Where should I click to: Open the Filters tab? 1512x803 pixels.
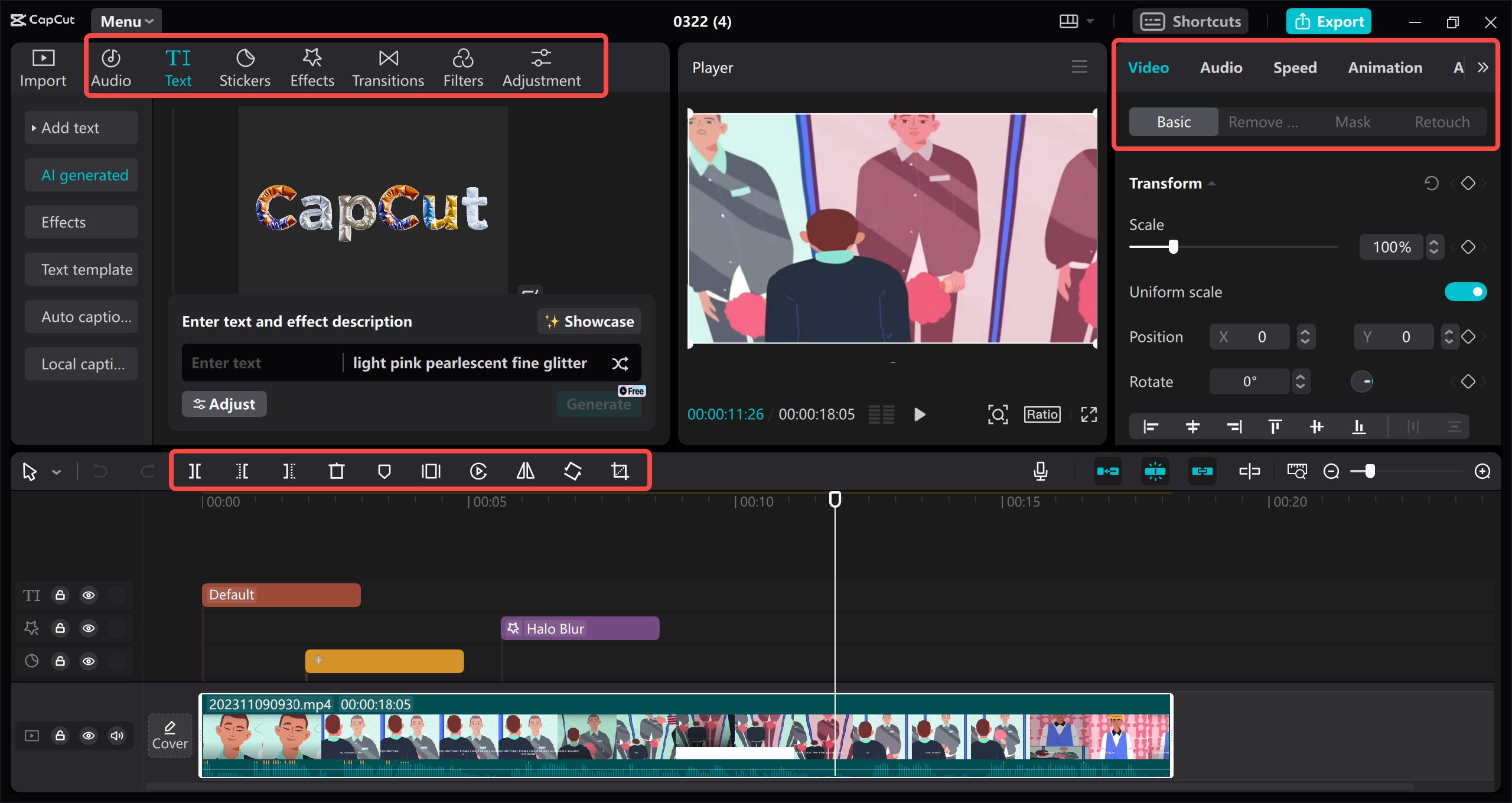[463, 68]
